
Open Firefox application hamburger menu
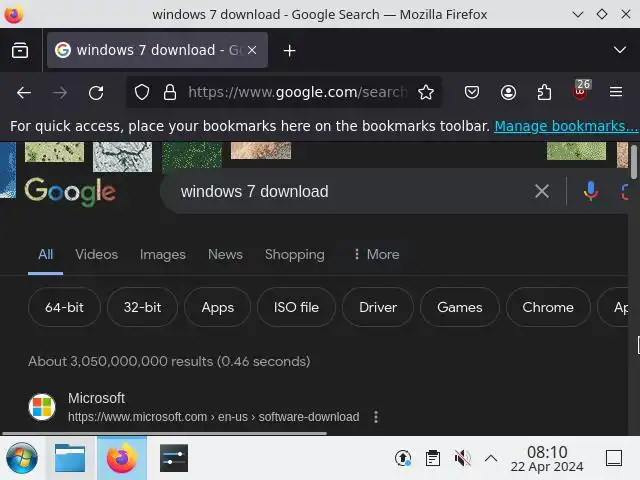pyautogui.click(x=616, y=92)
